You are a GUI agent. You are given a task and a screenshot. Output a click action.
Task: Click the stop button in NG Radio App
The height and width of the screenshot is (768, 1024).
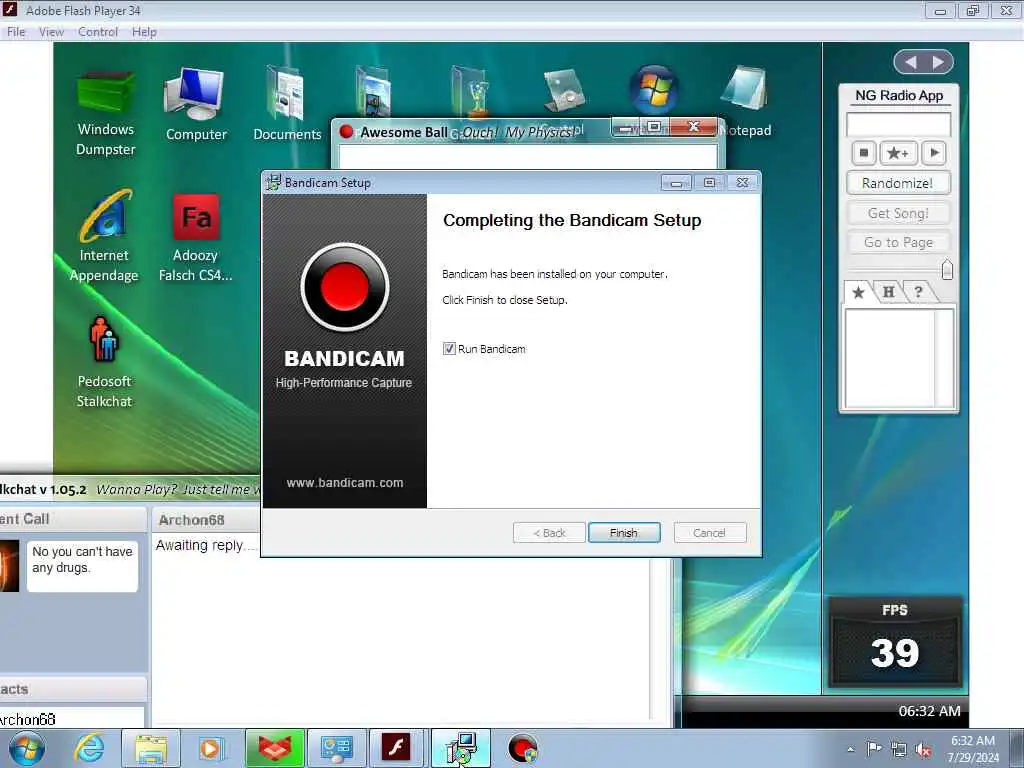(x=863, y=153)
